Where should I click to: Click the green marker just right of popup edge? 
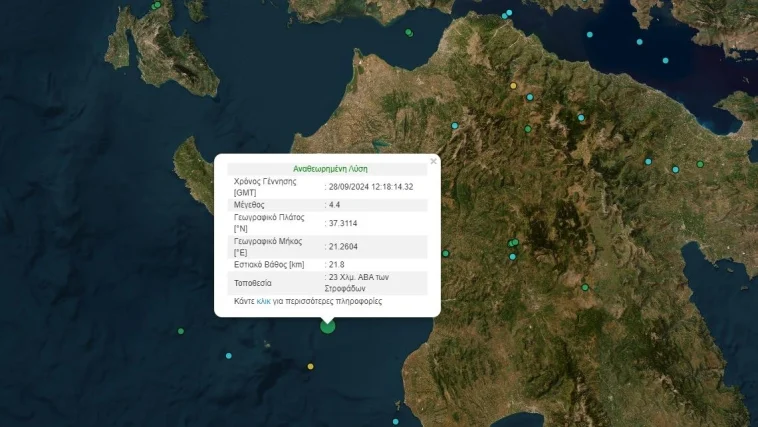[446, 253]
